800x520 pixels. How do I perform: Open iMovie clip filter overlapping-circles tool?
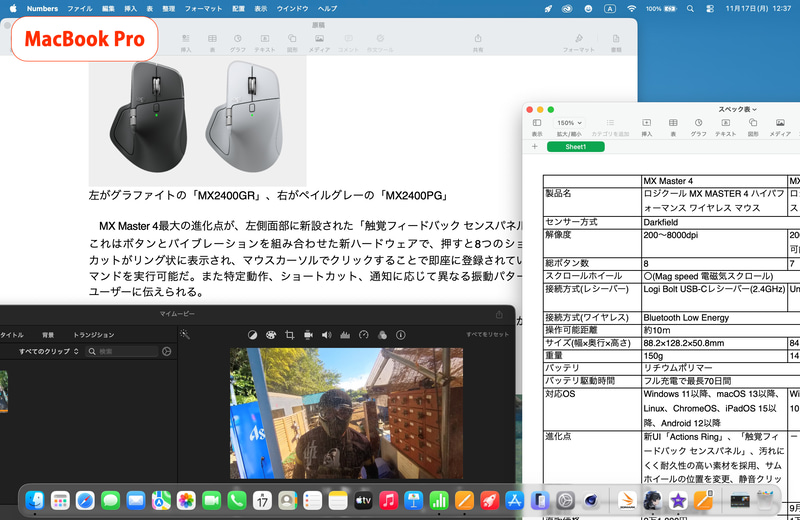coord(382,335)
